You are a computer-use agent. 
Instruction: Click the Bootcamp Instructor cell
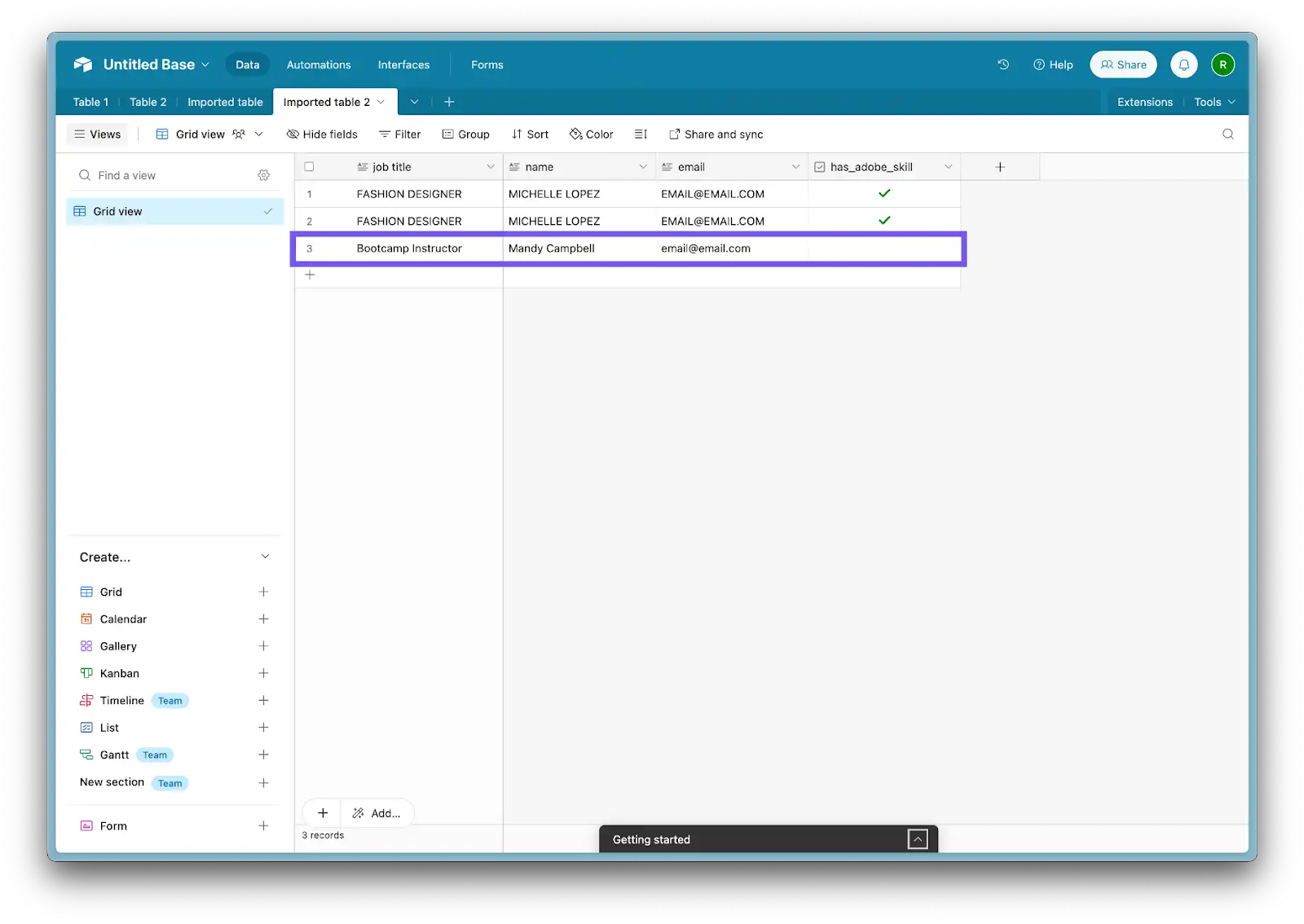click(409, 249)
